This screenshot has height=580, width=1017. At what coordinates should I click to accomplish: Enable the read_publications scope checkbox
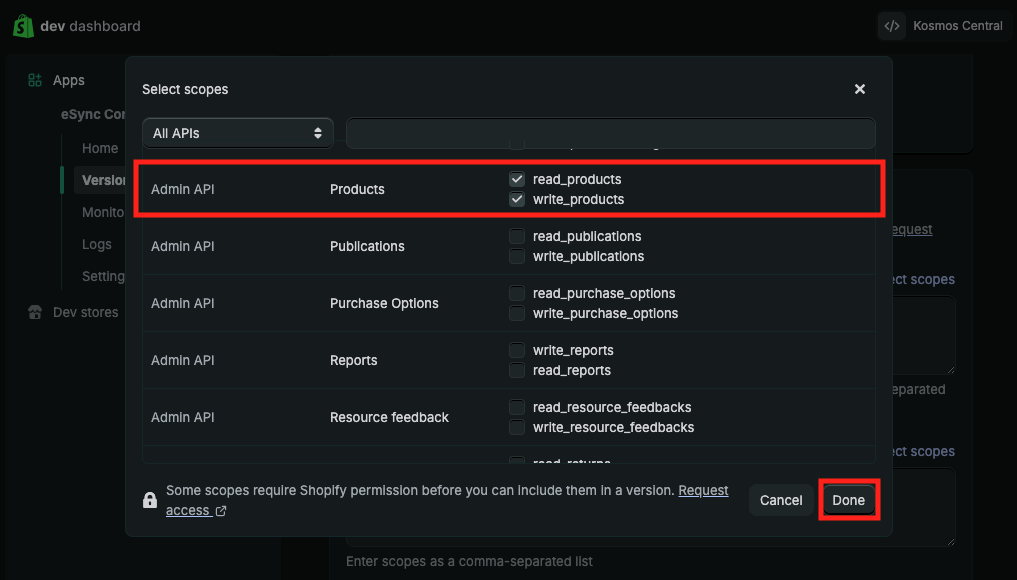[x=517, y=237]
